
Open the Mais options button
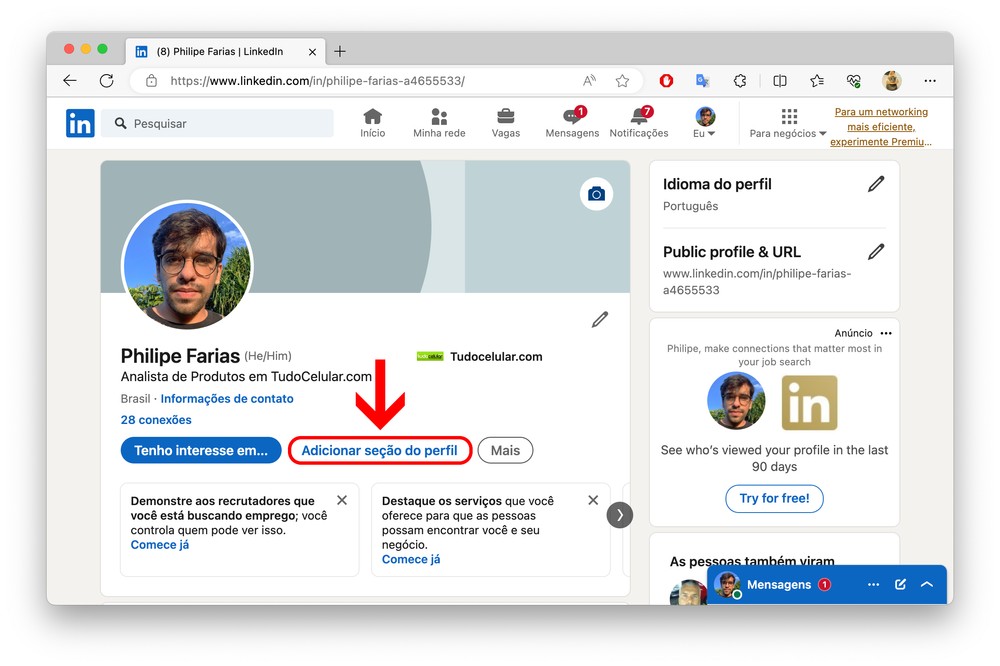pos(505,451)
